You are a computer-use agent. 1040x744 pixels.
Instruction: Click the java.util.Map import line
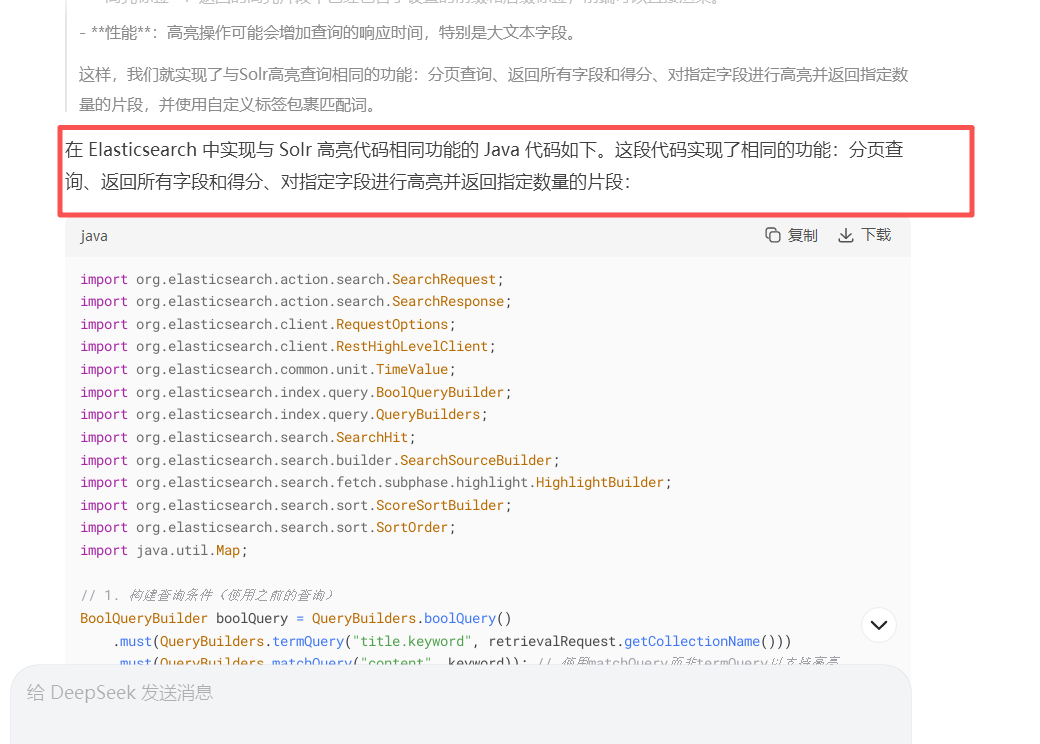164,550
